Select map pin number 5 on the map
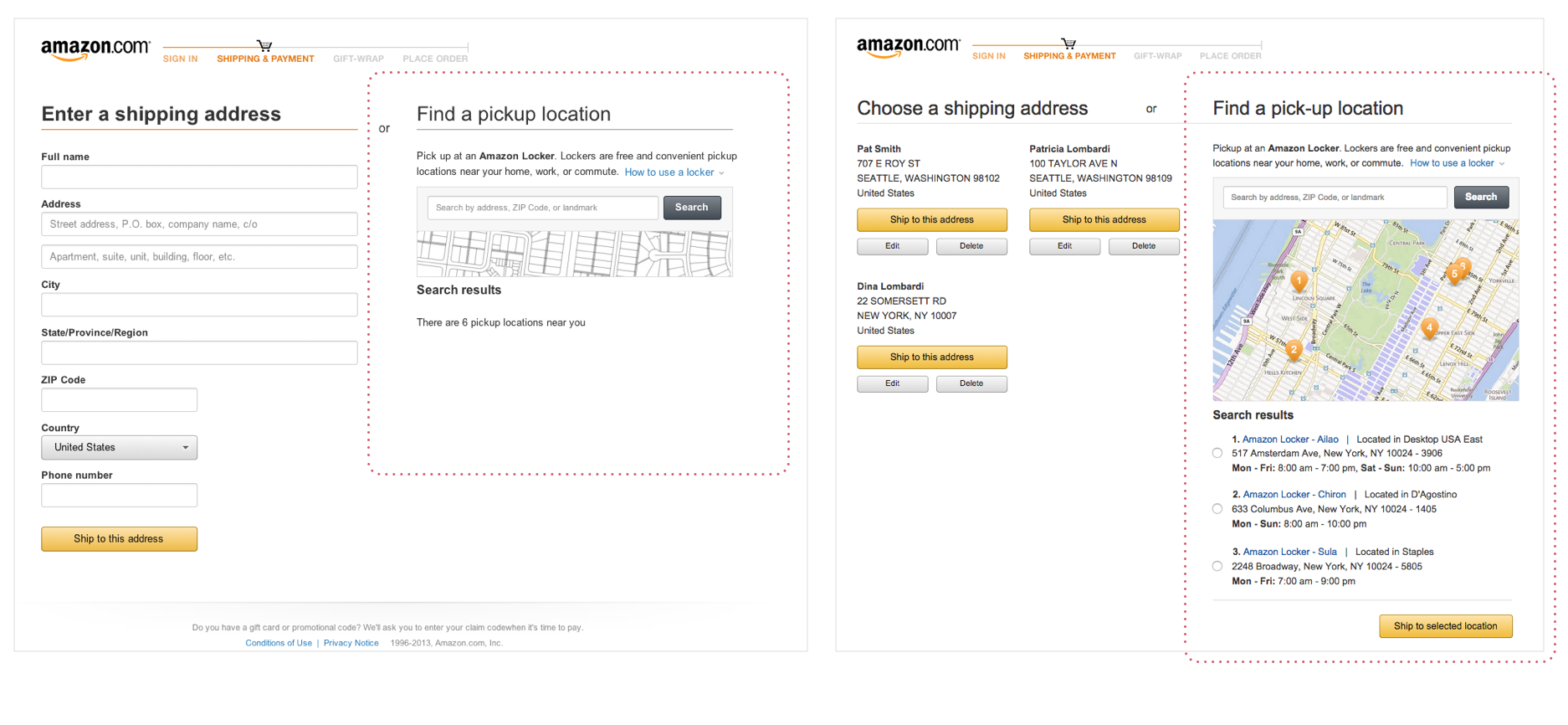1568x725 pixels. tap(1454, 274)
